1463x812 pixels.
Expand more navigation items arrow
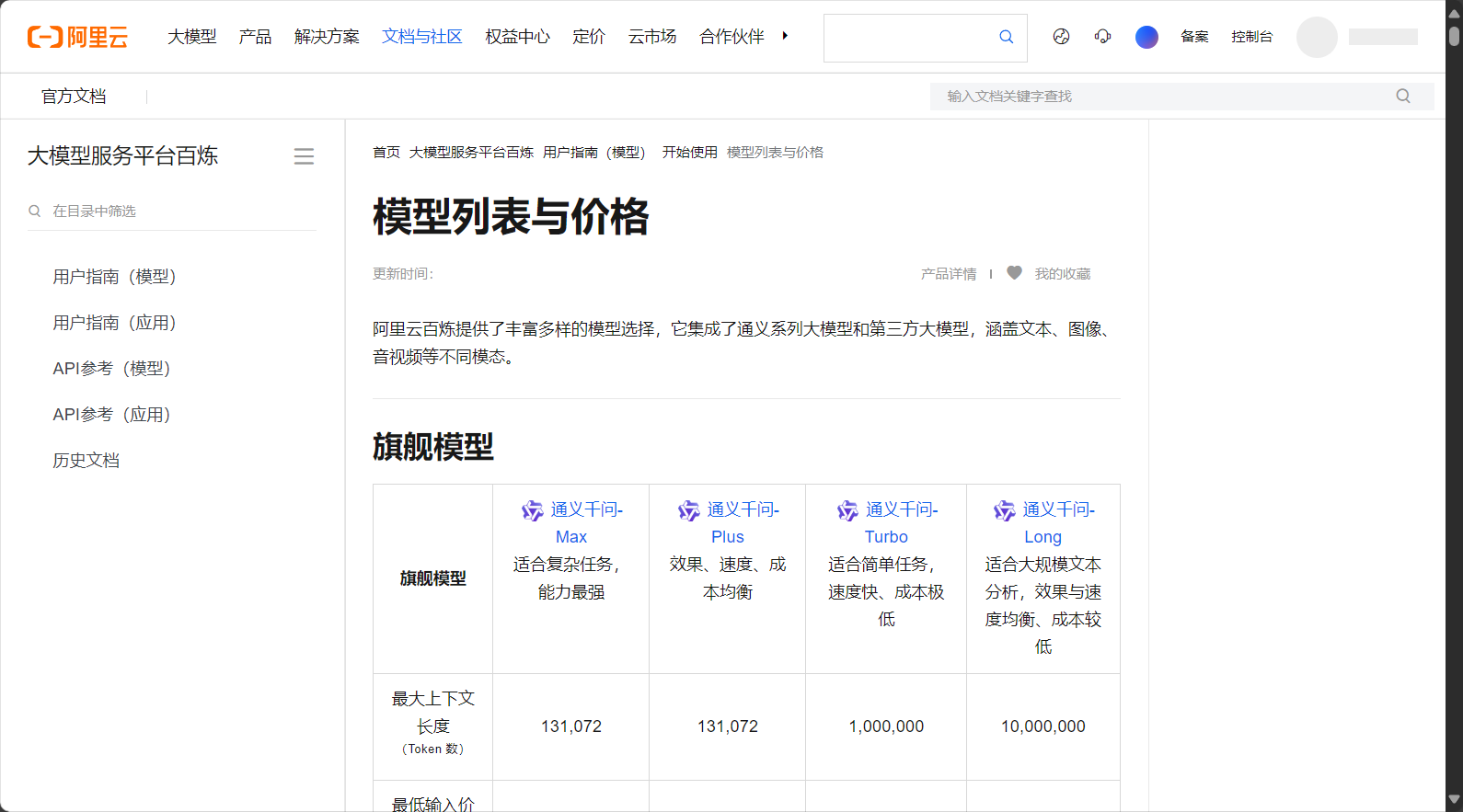point(785,36)
